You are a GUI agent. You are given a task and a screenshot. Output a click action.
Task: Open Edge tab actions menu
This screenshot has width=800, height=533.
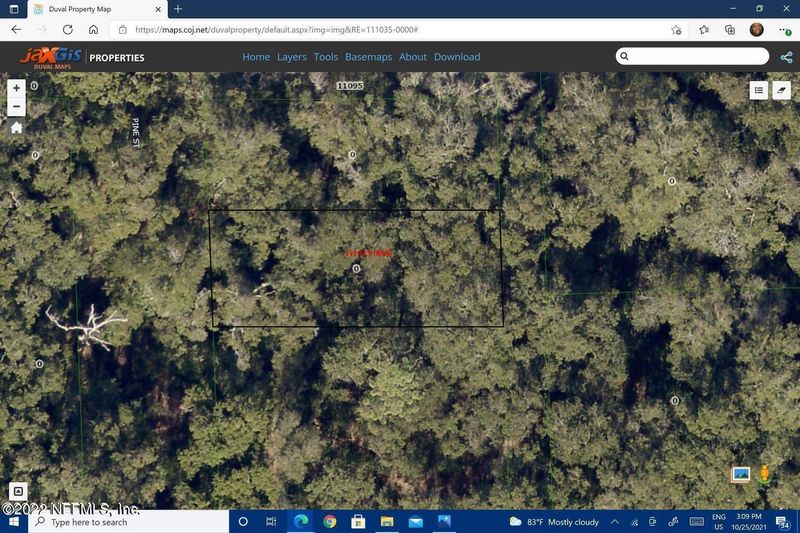tap(14, 9)
